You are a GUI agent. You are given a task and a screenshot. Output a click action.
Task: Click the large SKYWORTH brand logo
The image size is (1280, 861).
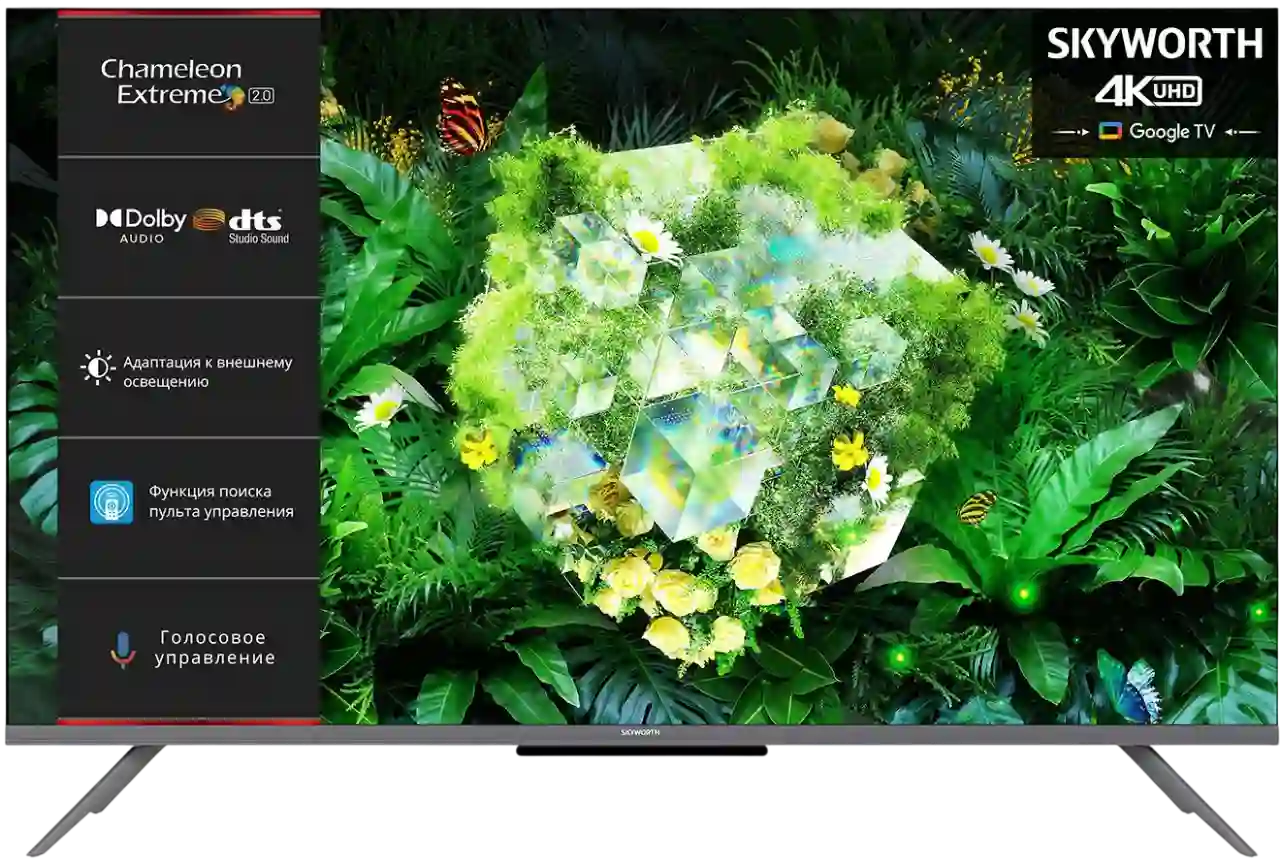1154,44
